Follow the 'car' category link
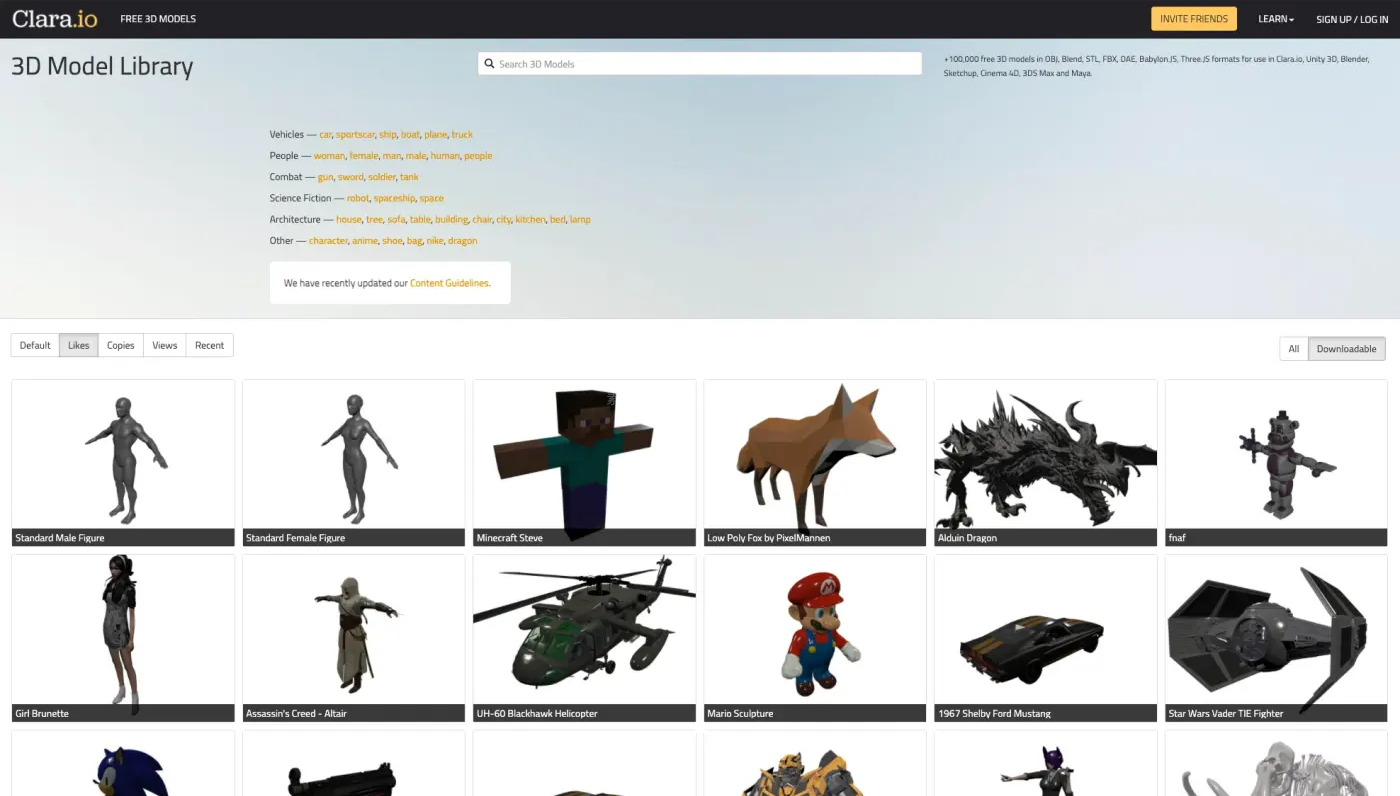 tap(325, 134)
